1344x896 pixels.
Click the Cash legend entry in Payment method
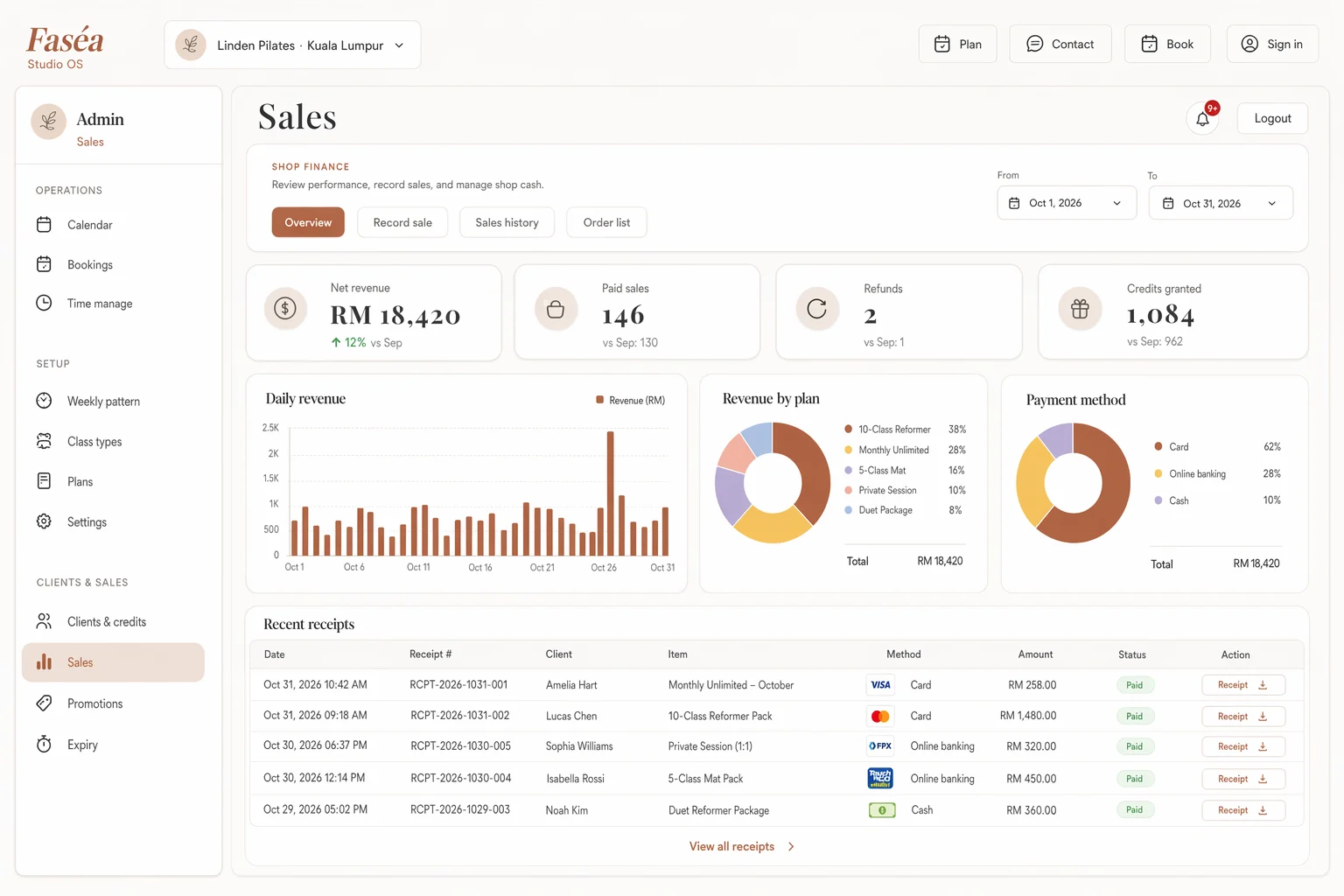click(1217, 500)
